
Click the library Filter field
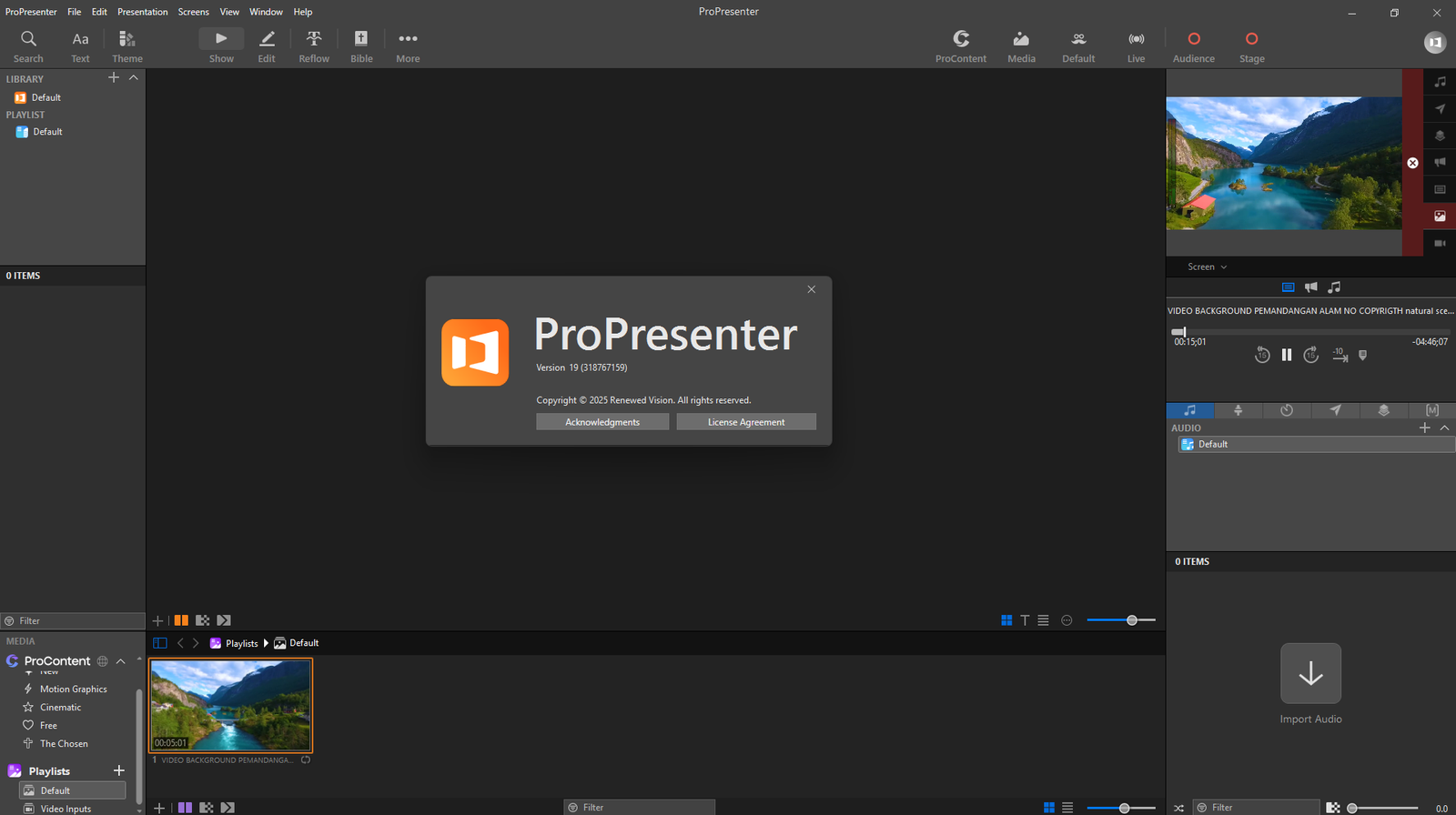point(73,621)
